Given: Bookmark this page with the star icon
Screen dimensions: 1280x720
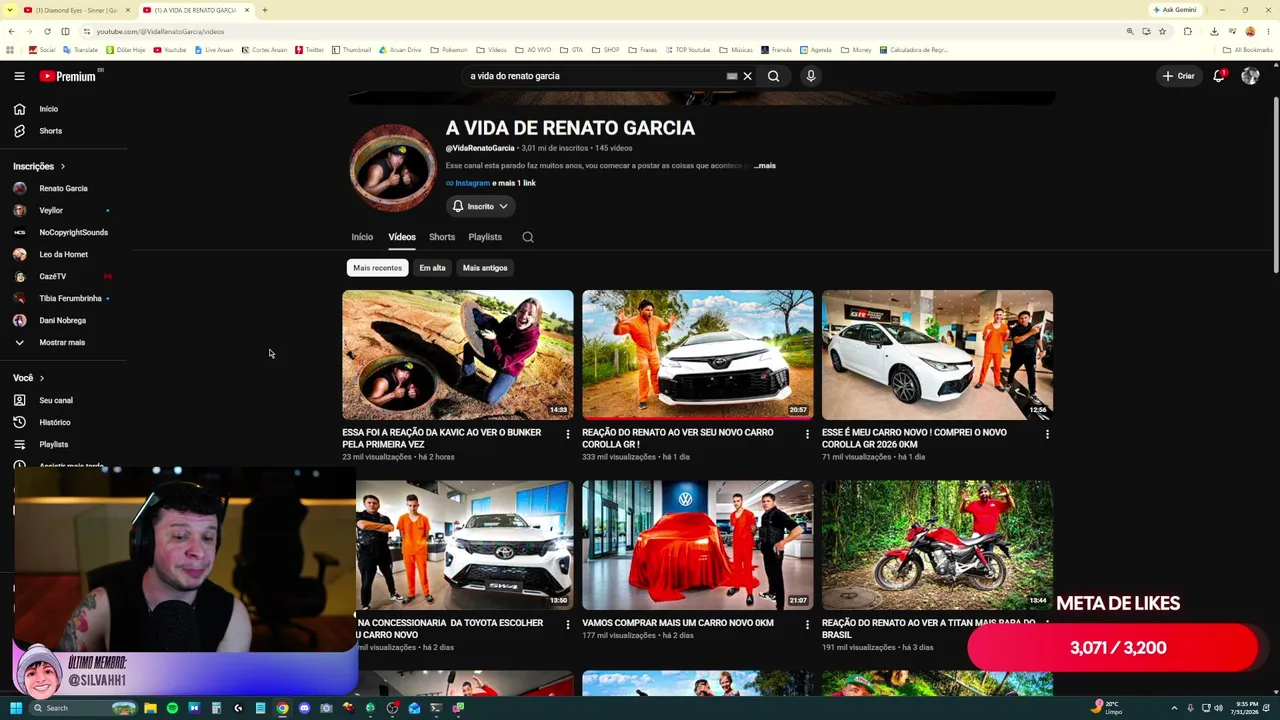Looking at the screenshot, I should pos(1162,31).
